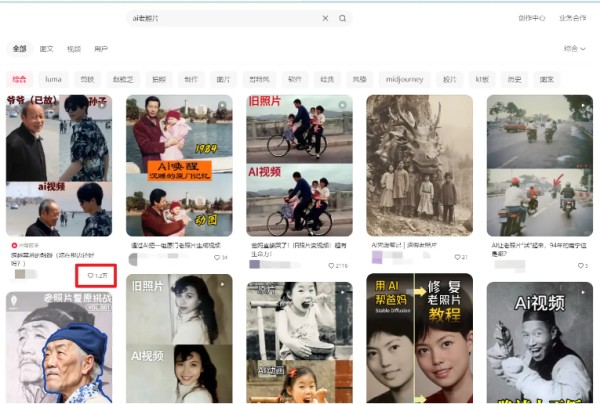600x404 pixels.
Task: Click the ai老照片 search input field
Action: point(226,18)
